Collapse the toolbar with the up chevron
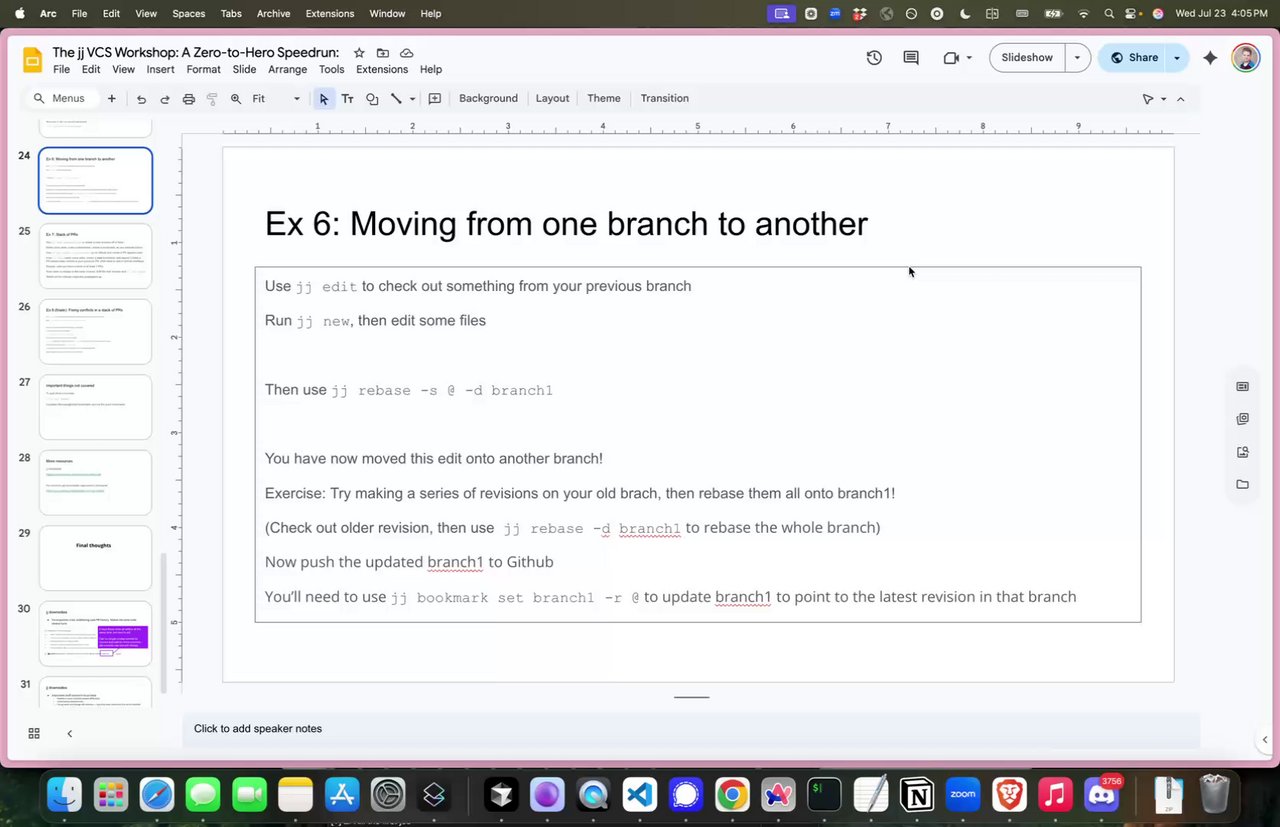The image size is (1280, 827). click(x=1181, y=99)
